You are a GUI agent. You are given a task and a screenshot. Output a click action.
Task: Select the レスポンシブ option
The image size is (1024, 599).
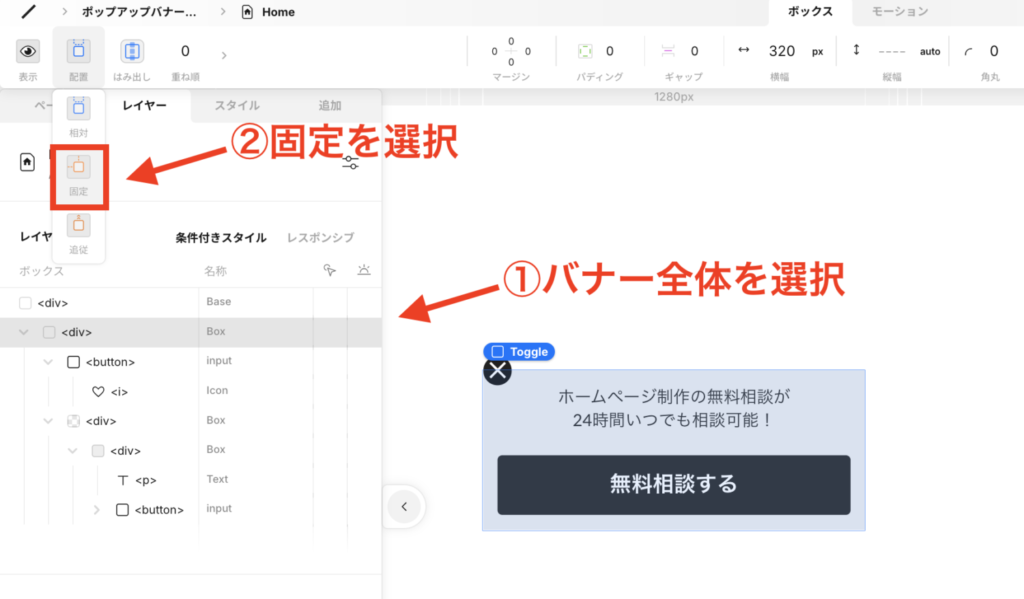(x=321, y=238)
